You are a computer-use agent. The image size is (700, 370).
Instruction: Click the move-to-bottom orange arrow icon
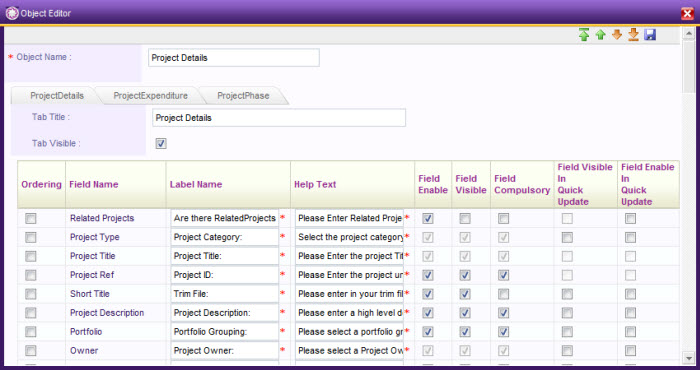tap(633, 35)
